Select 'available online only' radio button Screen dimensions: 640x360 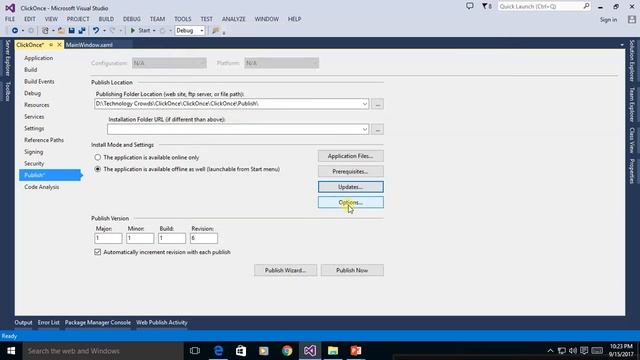[98, 157]
